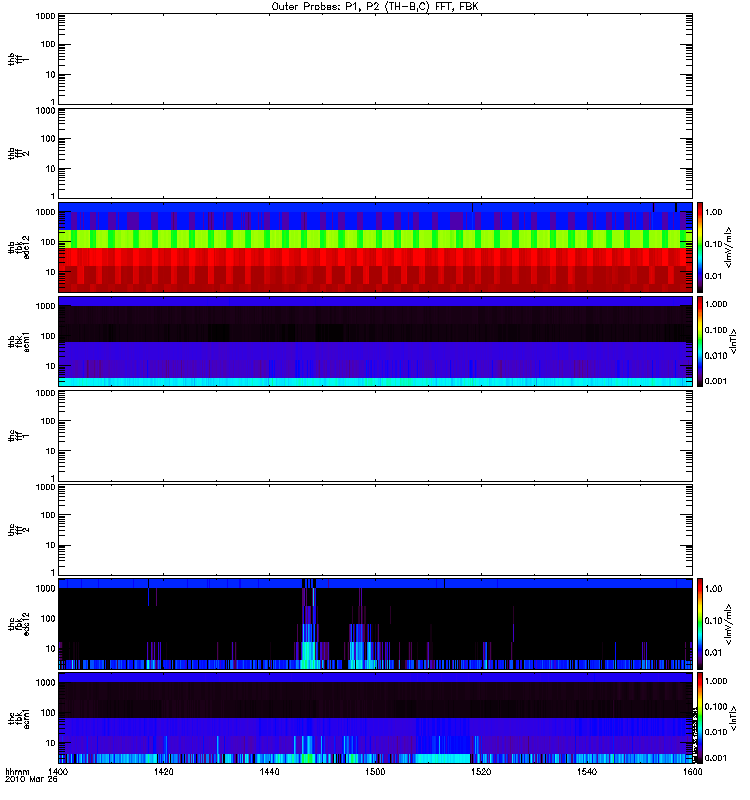The width and height of the screenshot is (750, 800).
Task: Select the 1420 time axis label
Action: [163, 771]
